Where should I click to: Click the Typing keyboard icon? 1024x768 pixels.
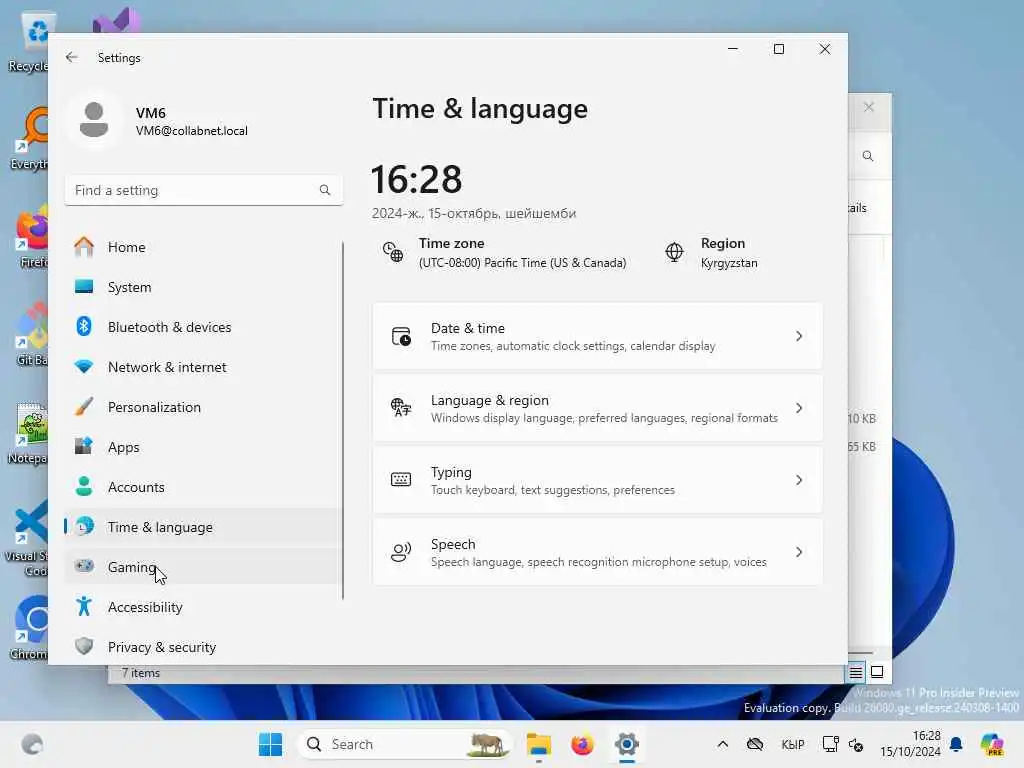(401, 480)
